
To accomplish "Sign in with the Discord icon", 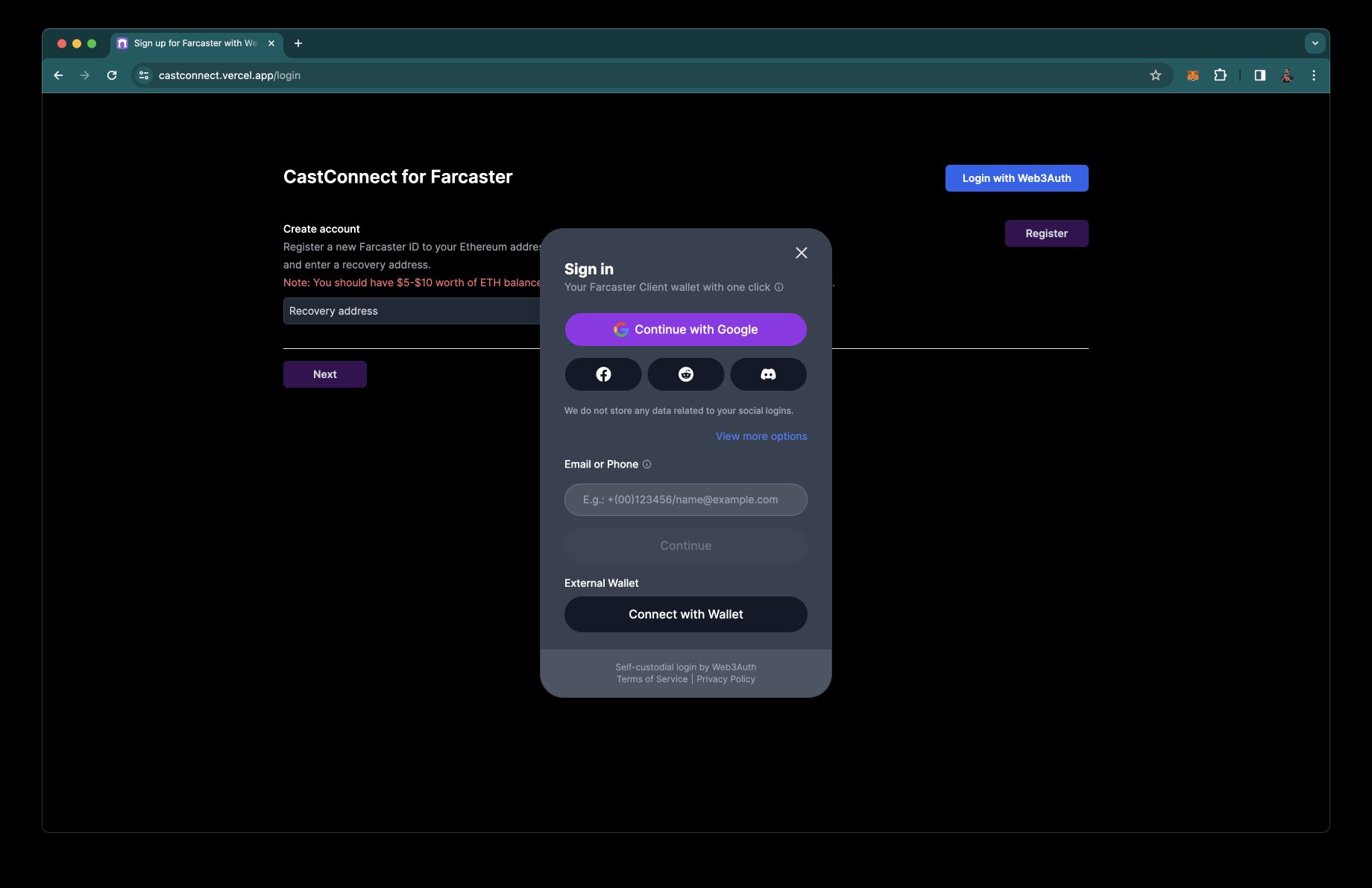I will pos(768,374).
